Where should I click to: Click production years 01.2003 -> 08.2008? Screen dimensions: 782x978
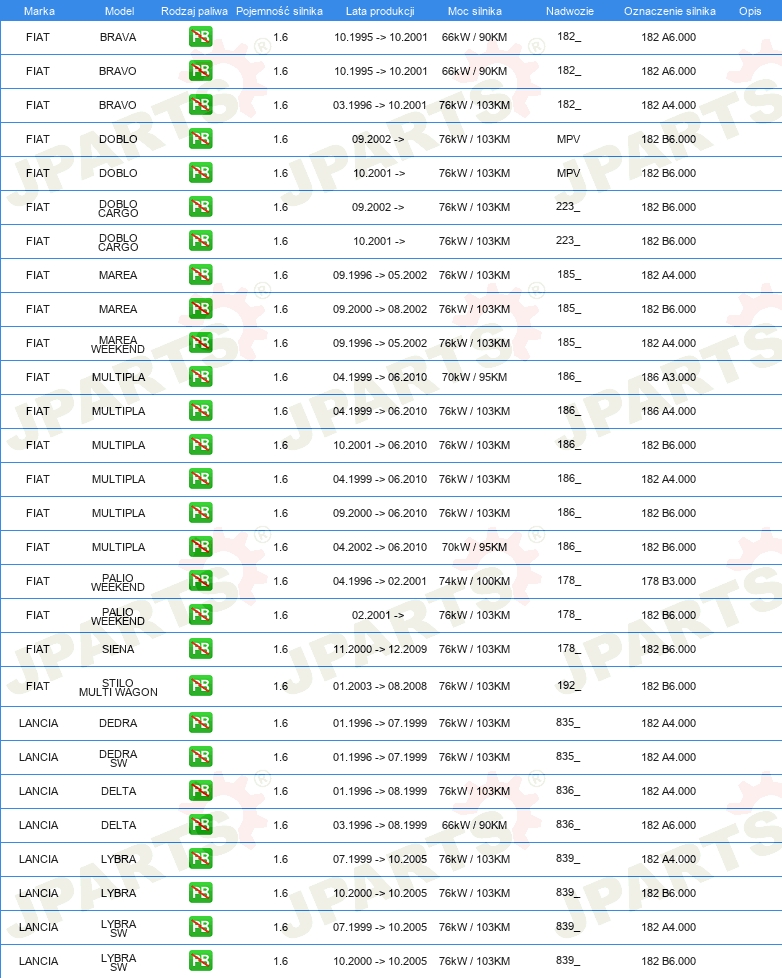pos(380,686)
